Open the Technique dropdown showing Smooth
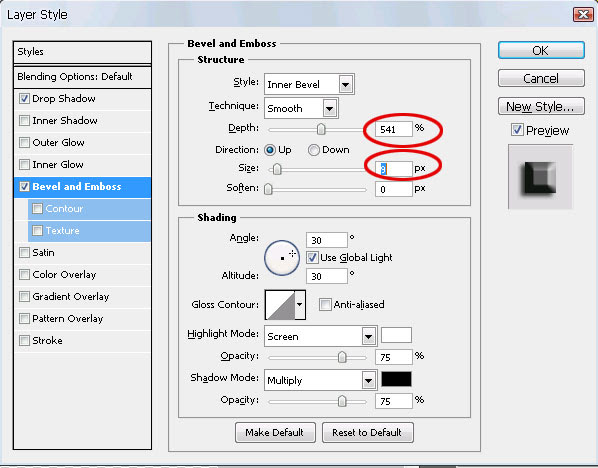The height and width of the screenshot is (468, 598). pyautogui.click(x=301, y=109)
